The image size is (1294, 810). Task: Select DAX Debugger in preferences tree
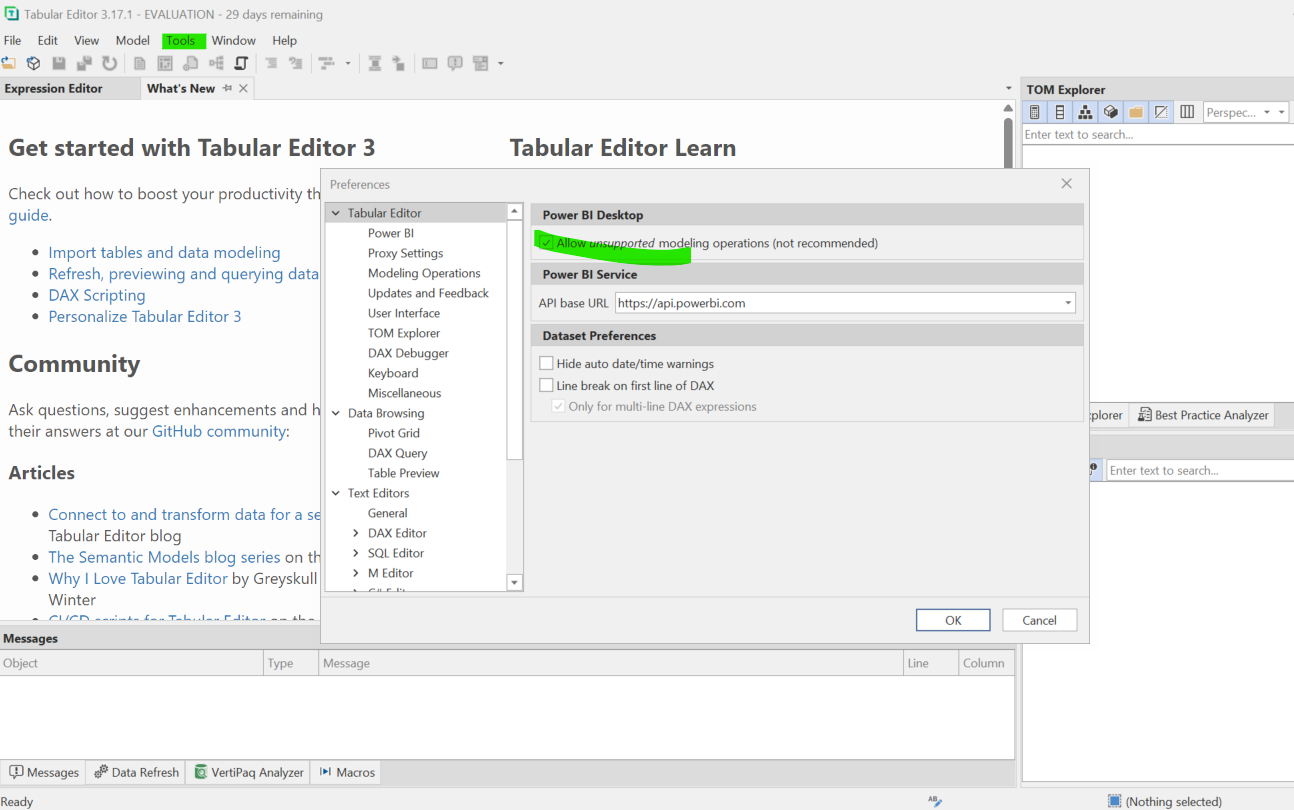[x=408, y=353]
